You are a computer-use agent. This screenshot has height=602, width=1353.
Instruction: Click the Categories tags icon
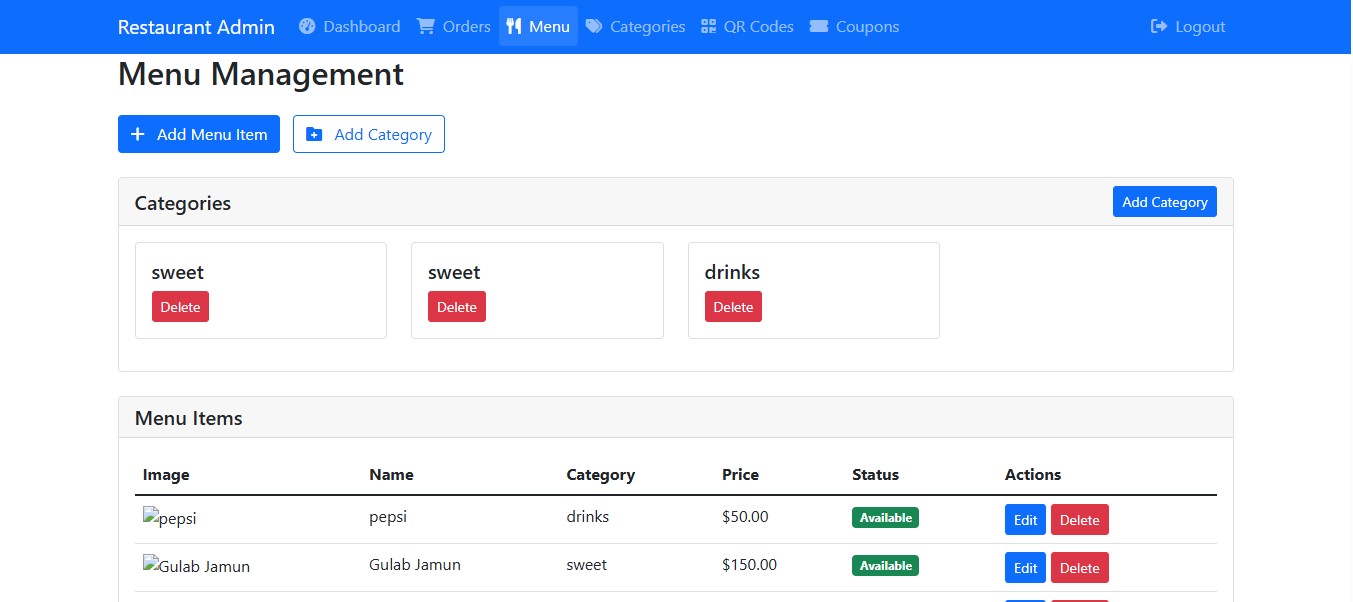tap(594, 27)
